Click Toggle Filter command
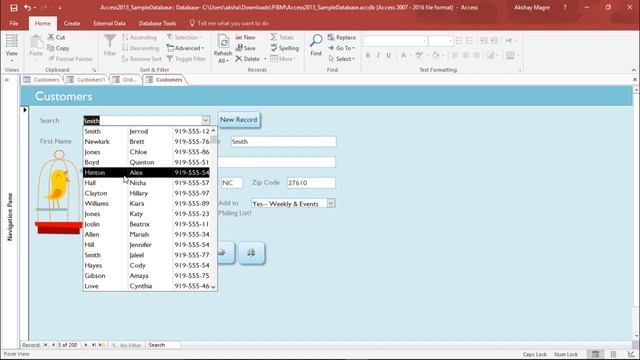Screen dimensions: 640x360 click(x=186, y=59)
